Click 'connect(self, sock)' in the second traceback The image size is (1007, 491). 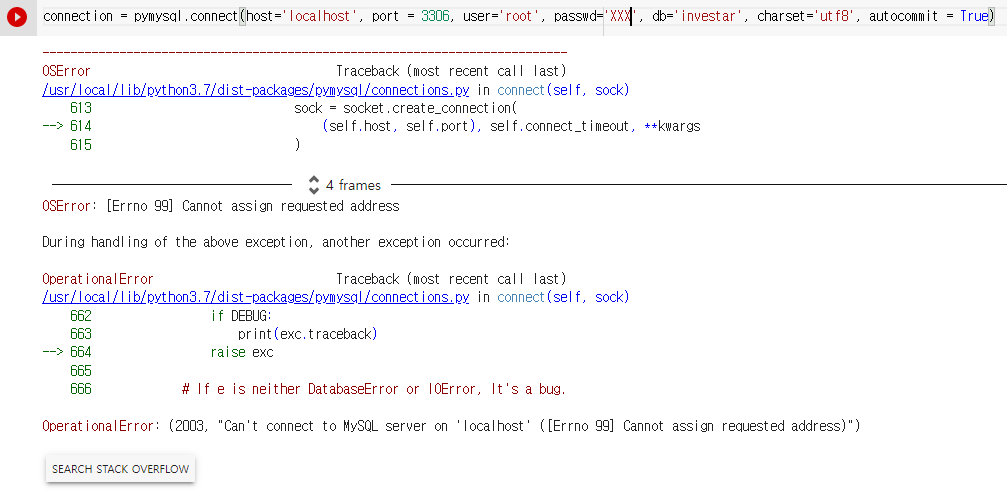[563, 297]
